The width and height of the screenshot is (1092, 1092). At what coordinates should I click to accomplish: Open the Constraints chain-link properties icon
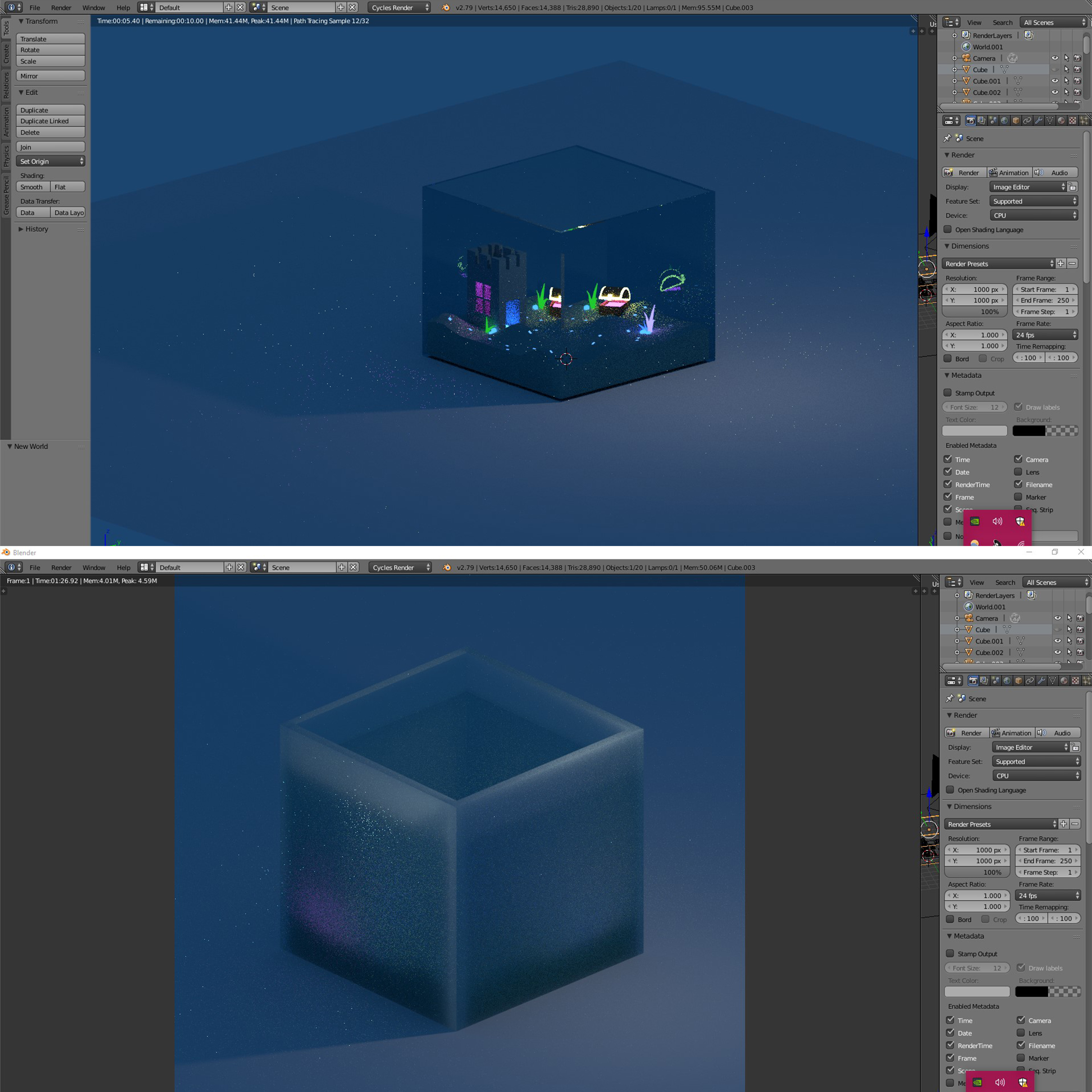point(1028,120)
